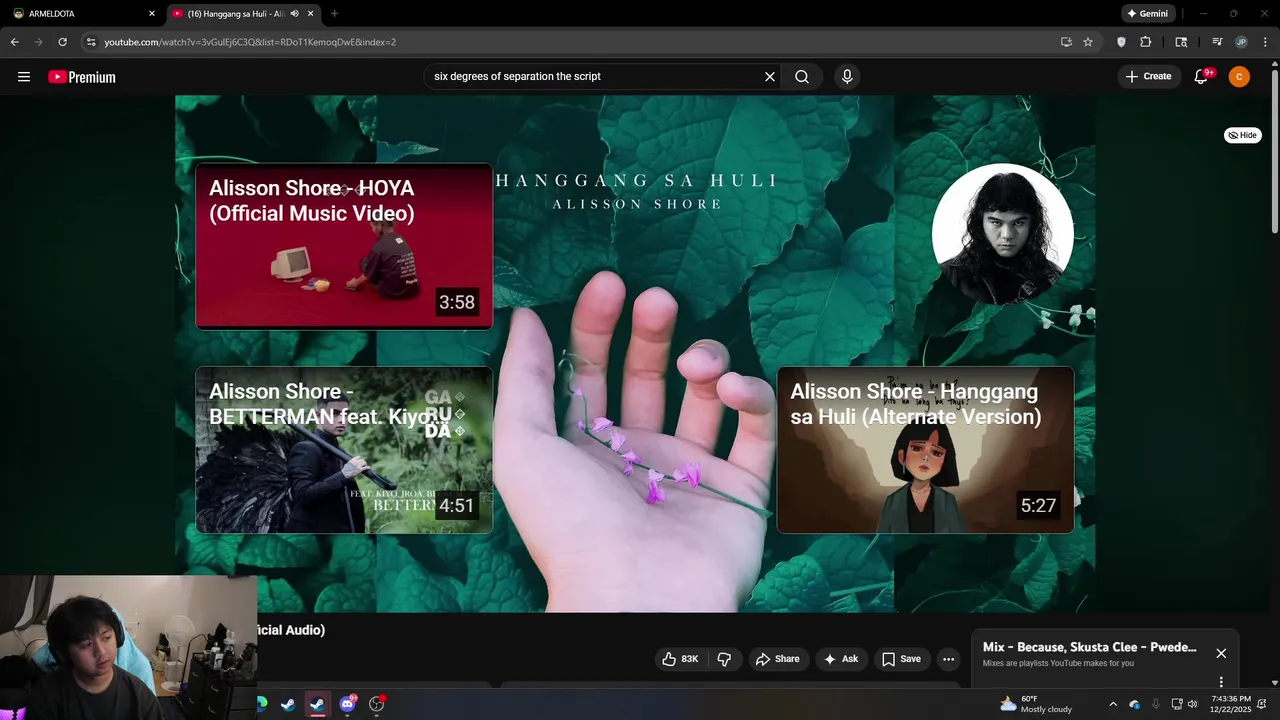The width and height of the screenshot is (1280, 720).
Task: Open media controls music-note icon
Action: point(1217,42)
